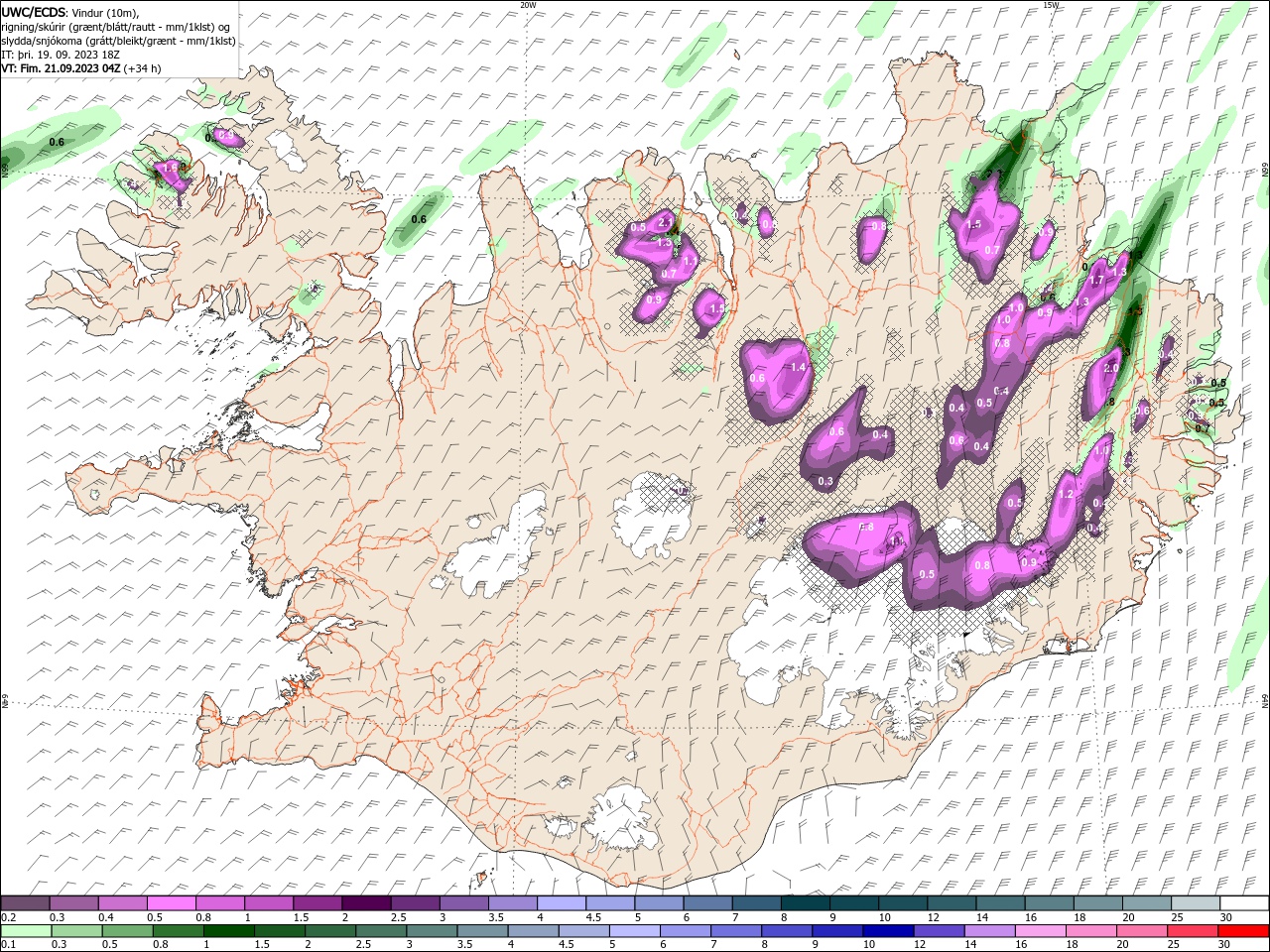Click the 15W longitude label

(1051, 5)
